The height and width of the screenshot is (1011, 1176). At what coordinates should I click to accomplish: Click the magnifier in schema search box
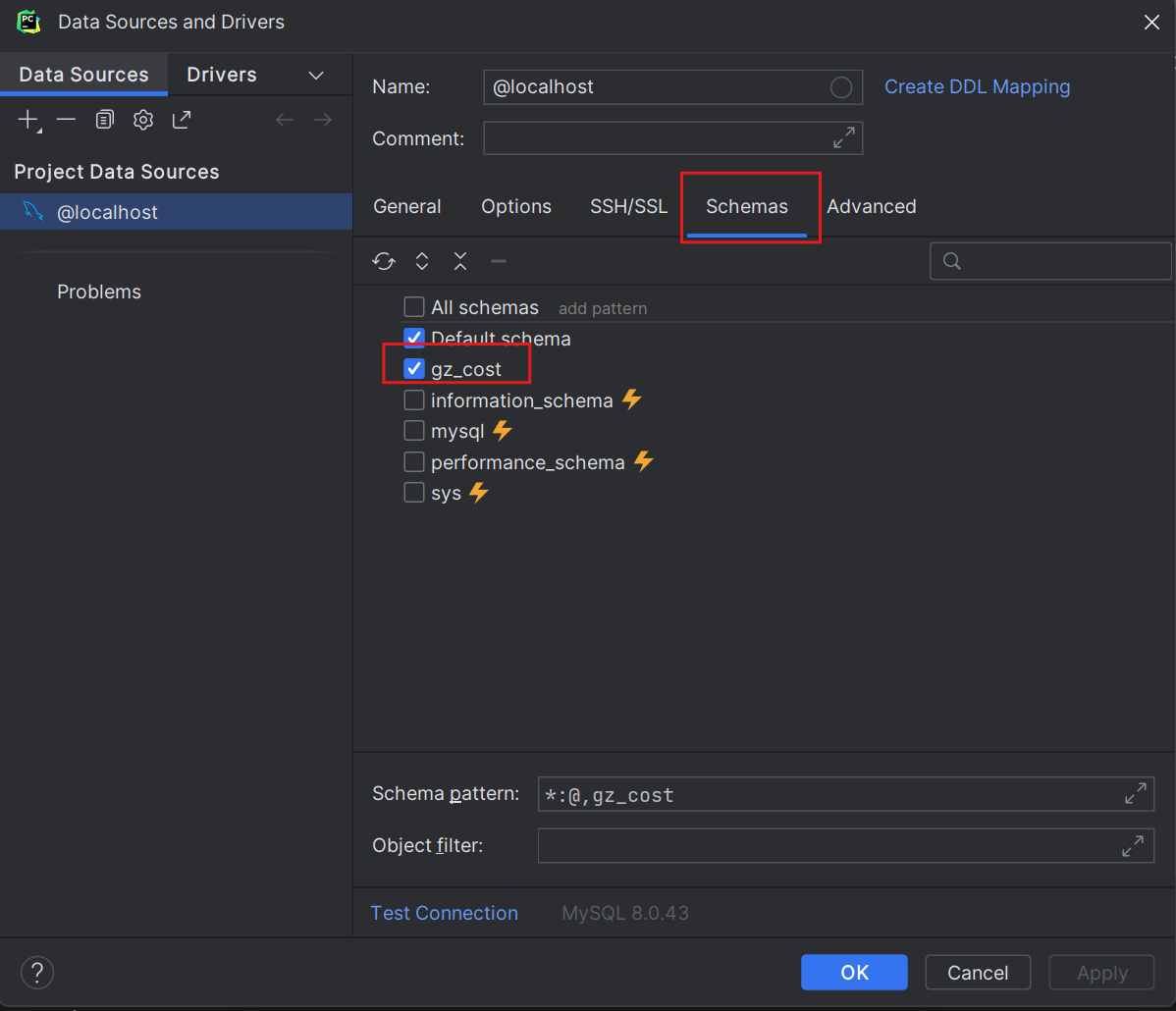952,261
